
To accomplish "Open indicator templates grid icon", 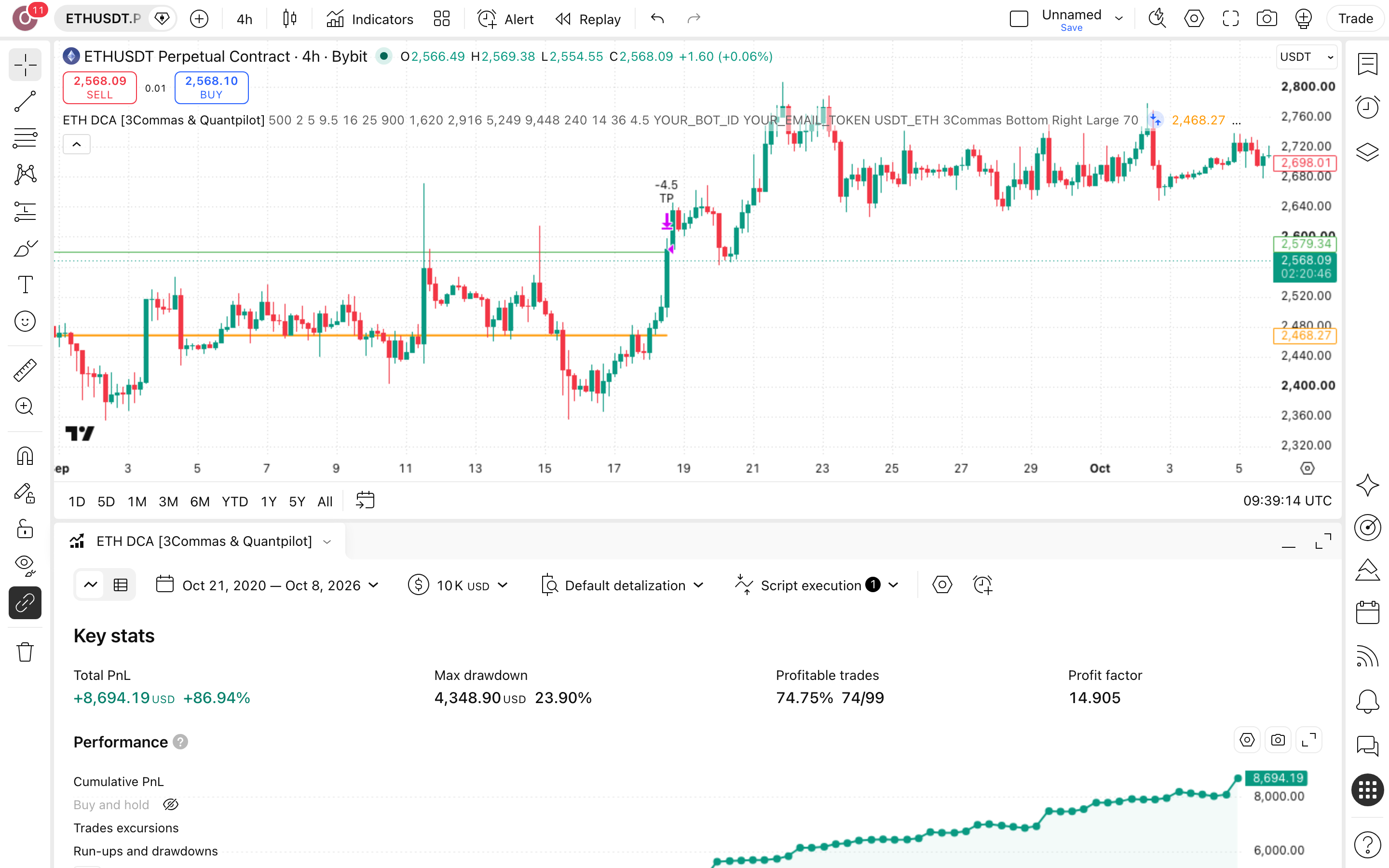I will (x=441, y=19).
